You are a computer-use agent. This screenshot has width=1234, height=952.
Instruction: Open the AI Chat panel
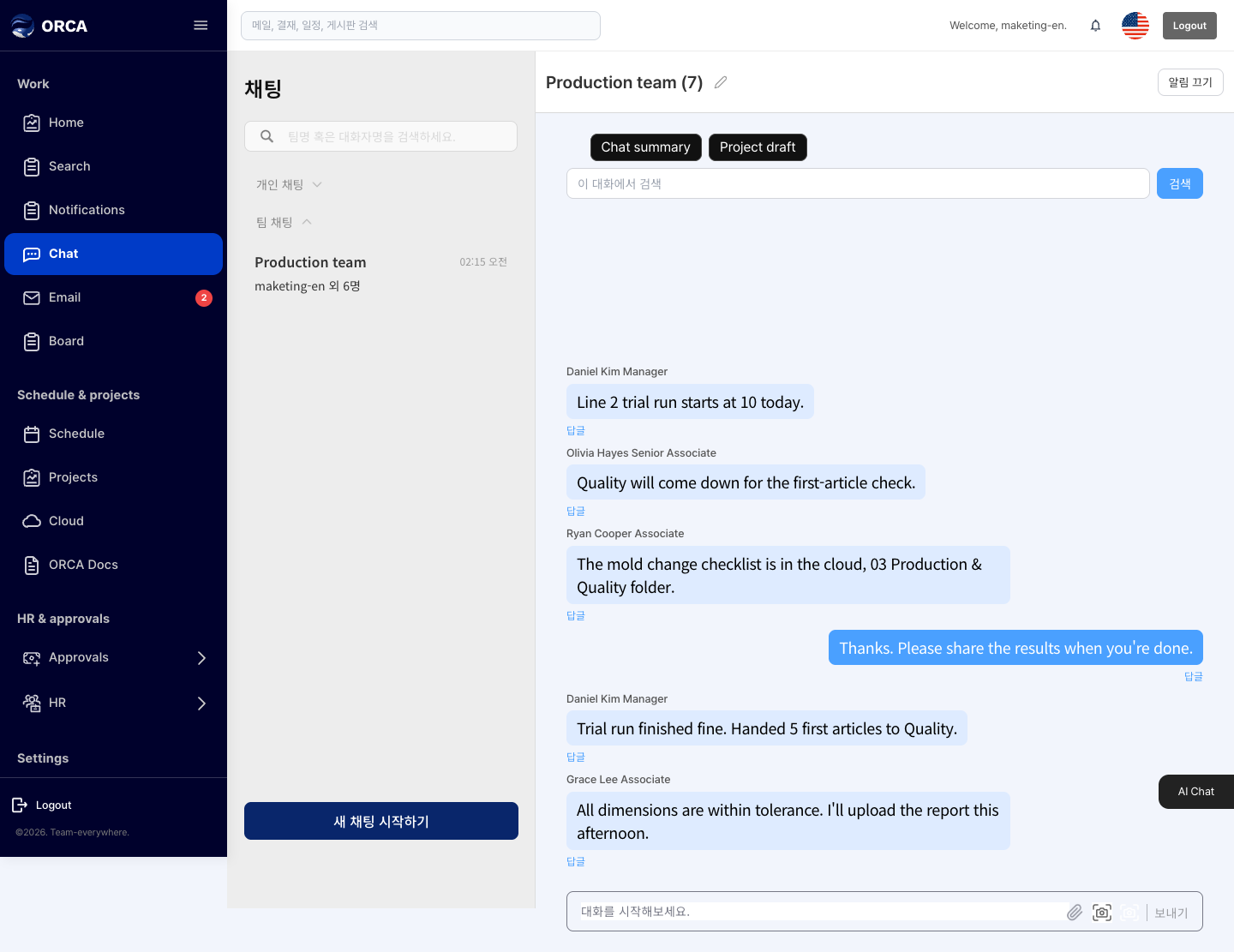coord(1196,792)
